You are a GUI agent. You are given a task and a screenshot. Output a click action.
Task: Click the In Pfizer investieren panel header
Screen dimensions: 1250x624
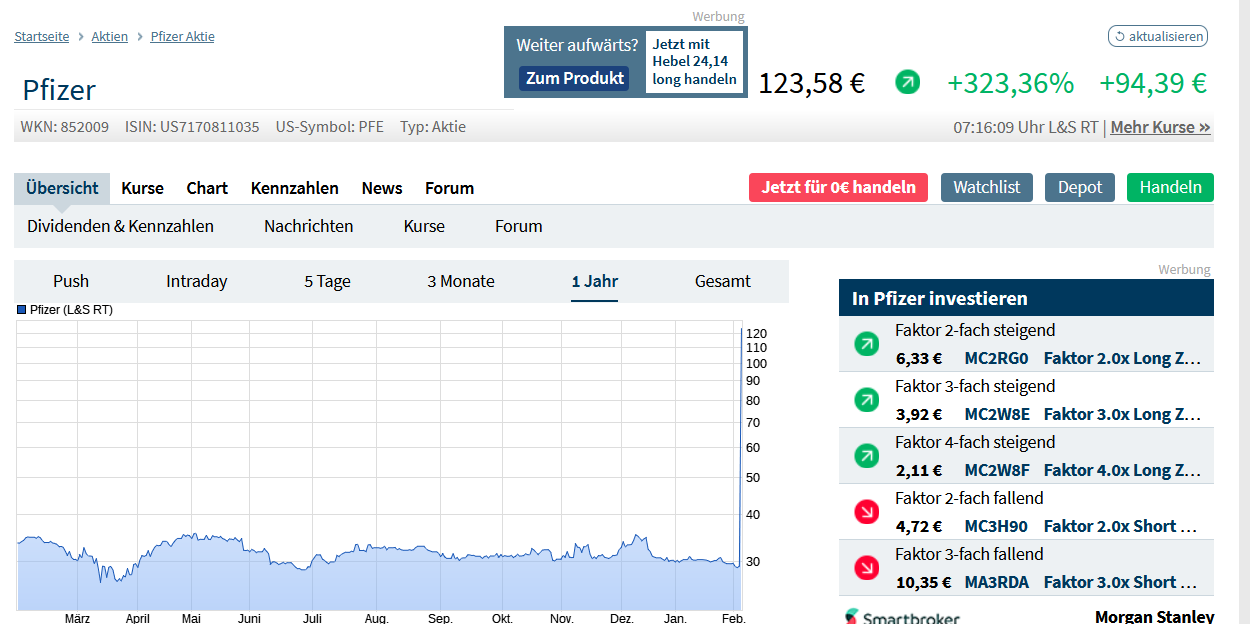pyautogui.click(x=1026, y=298)
